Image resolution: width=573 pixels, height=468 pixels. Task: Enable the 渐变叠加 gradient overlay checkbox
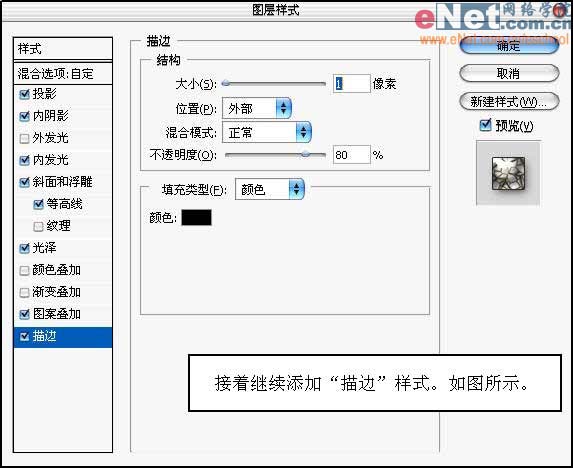pos(24,293)
